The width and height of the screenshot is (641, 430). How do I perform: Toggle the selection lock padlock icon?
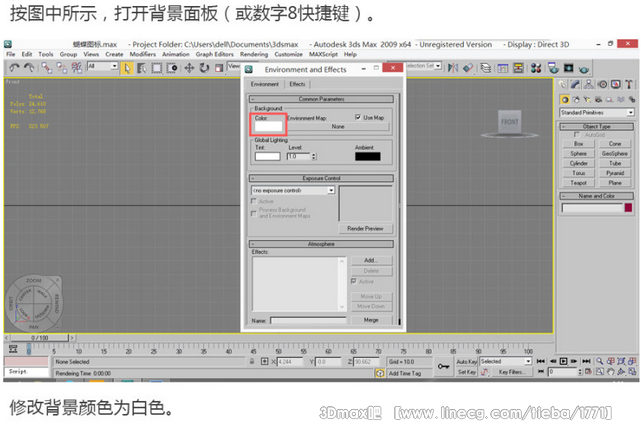252,361
